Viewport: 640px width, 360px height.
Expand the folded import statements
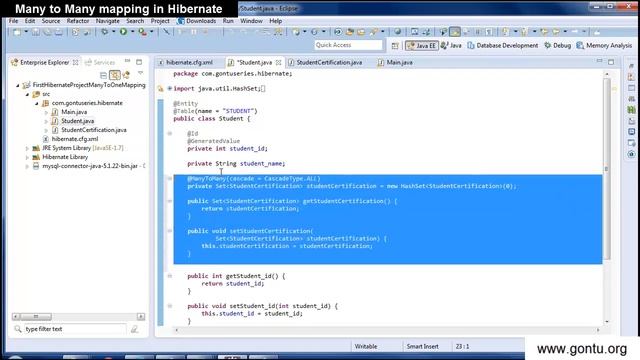point(170,88)
